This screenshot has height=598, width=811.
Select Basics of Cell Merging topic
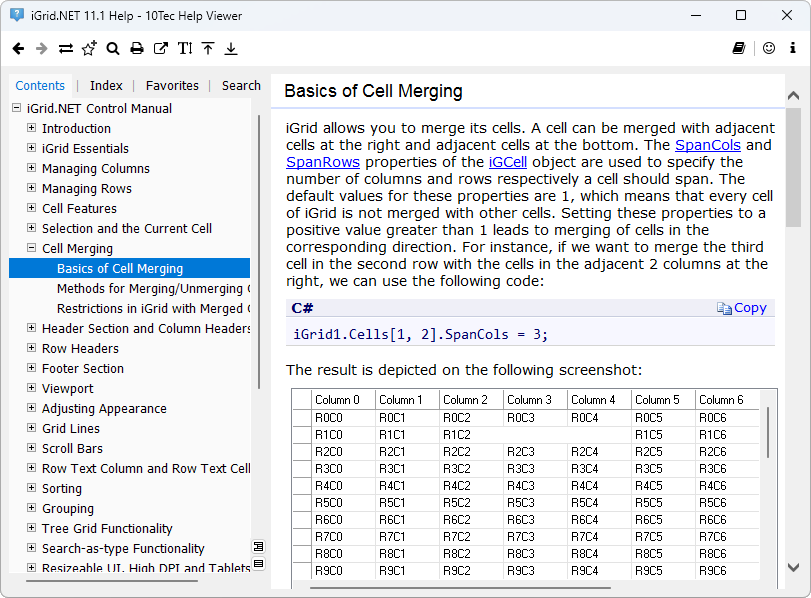[129, 268]
